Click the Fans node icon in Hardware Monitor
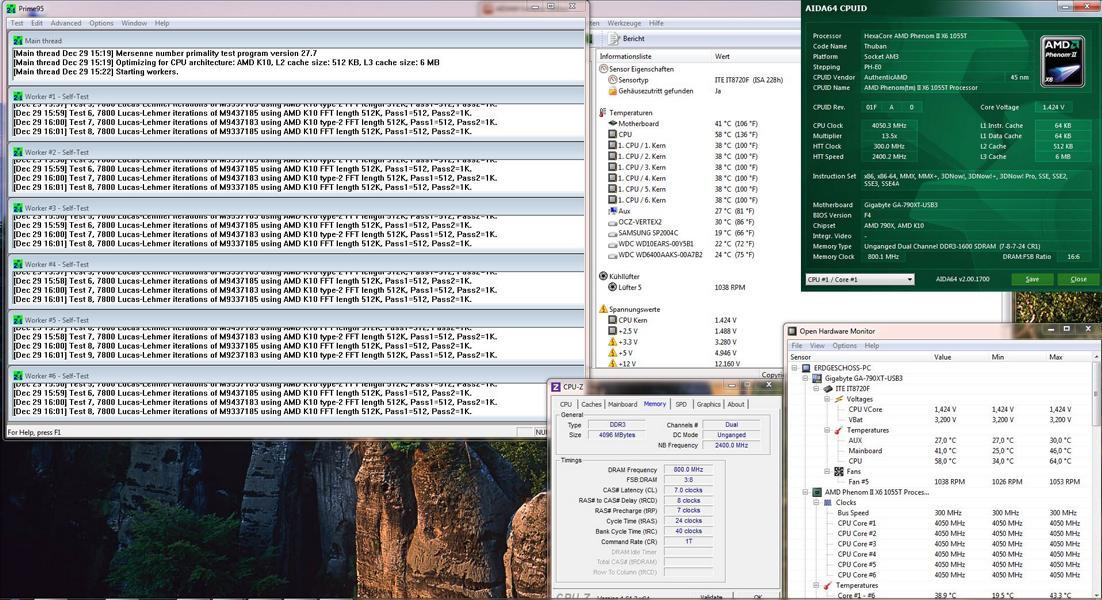Screen dimensions: 1102x600 pyautogui.click(x=838, y=471)
